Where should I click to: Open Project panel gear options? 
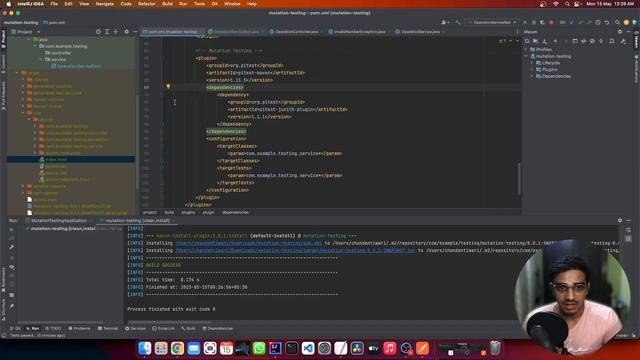[x=127, y=32]
